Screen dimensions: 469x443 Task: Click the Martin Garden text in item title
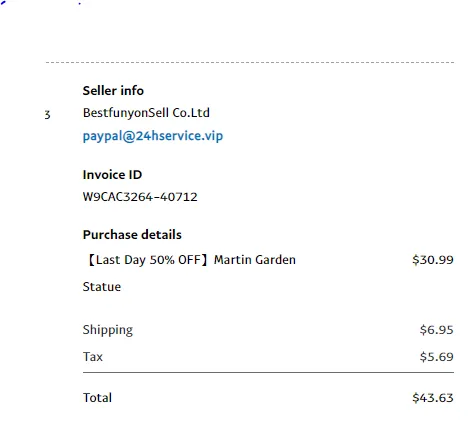pyautogui.click(x=255, y=260)
